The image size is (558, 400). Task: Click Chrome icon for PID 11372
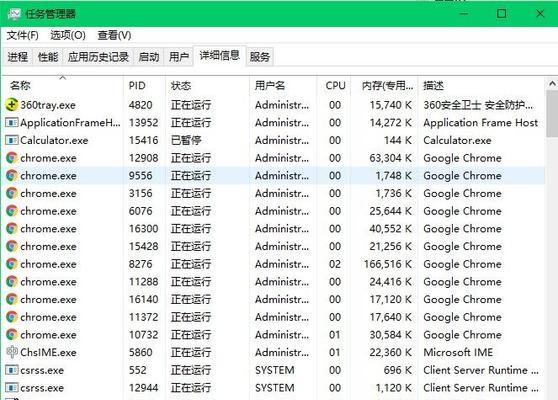point(12,317)
